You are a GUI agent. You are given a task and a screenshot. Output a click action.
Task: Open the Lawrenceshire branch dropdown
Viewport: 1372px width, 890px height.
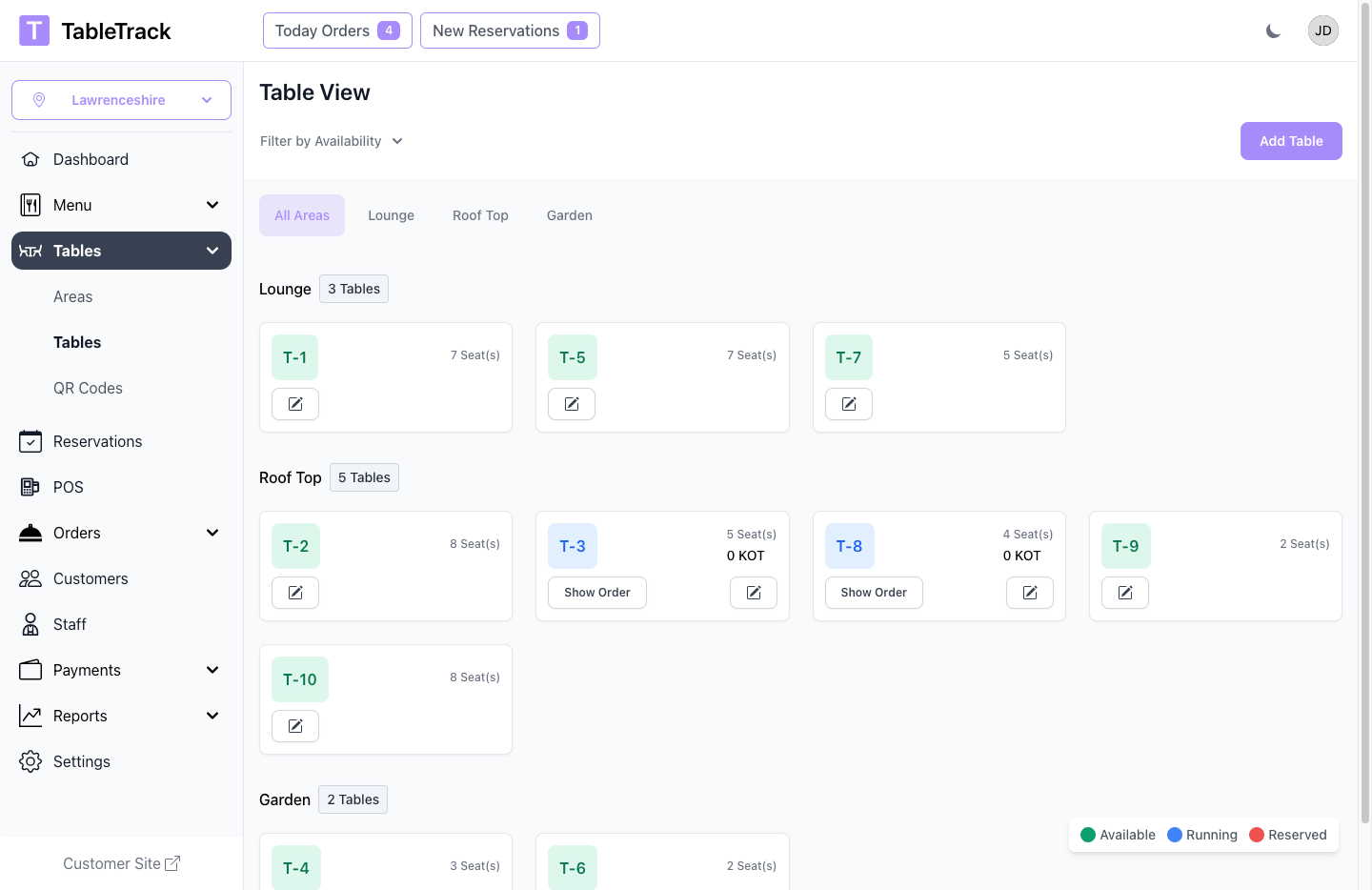pos(121,100)
